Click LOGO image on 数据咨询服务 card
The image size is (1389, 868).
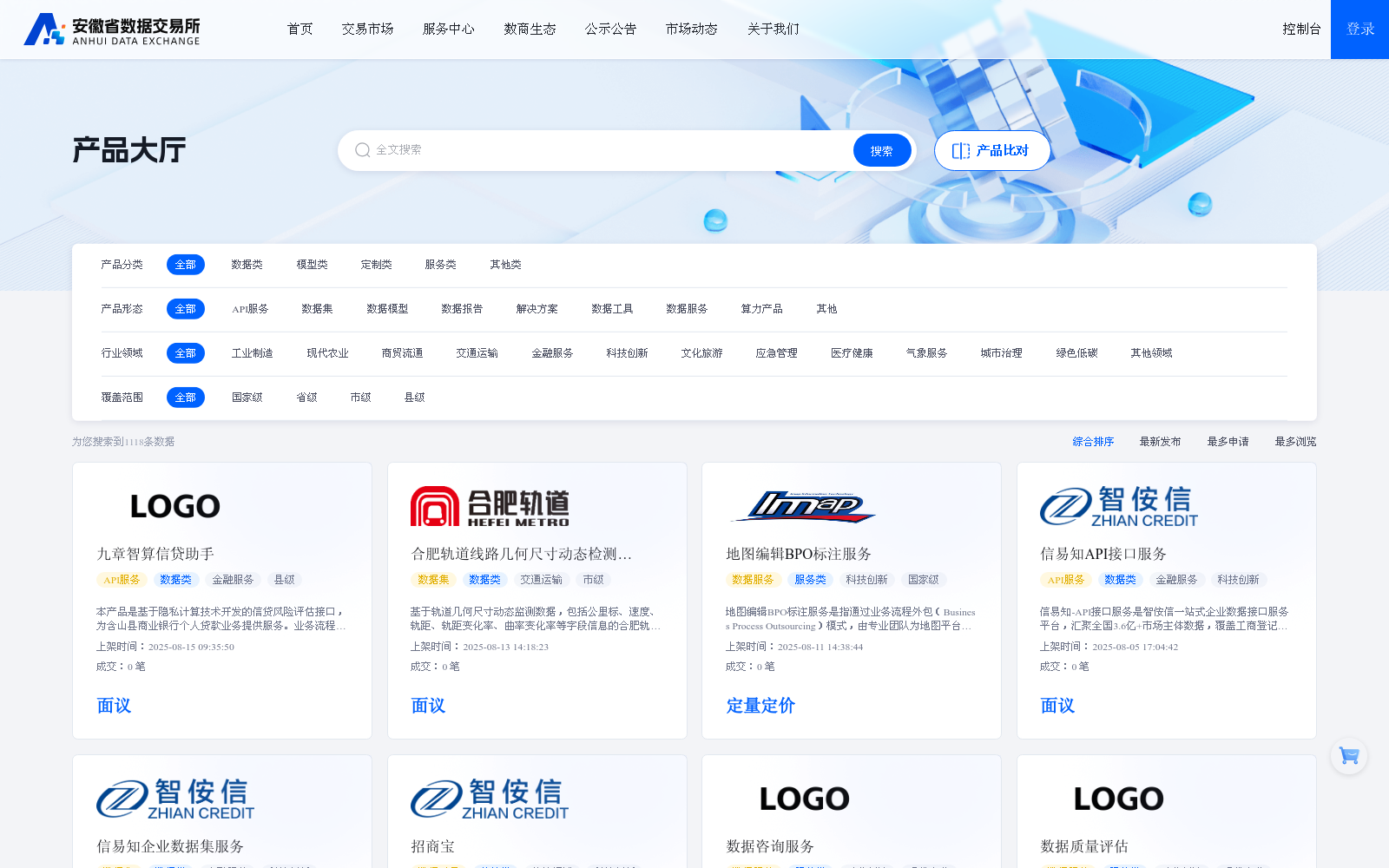click(x=804, y=799)
